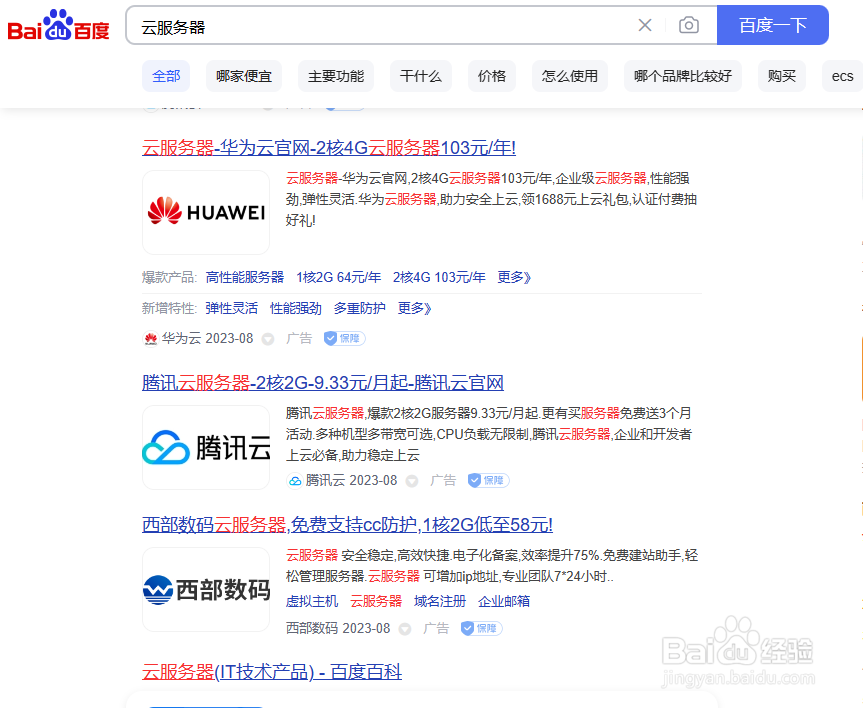This screenshot has height=708, width=863.
Task: Open image search via camera icon
Action: coord(689,25)
